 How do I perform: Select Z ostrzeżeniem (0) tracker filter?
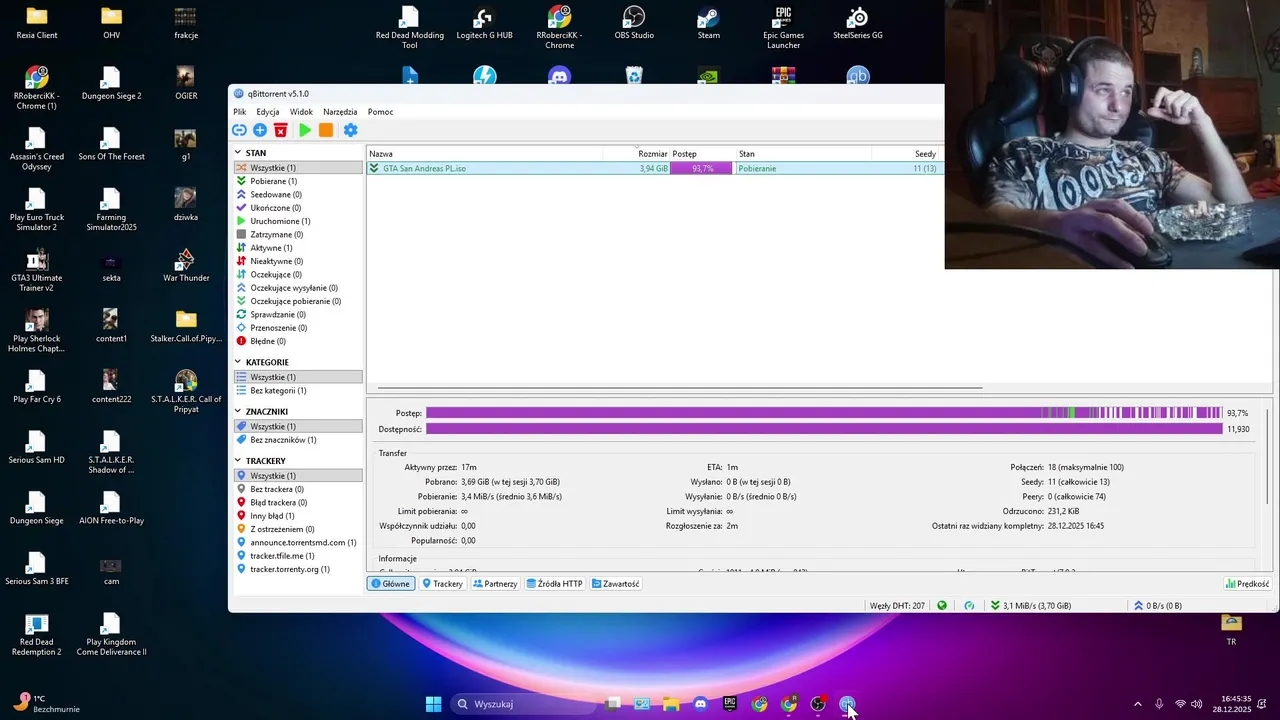pyautogui.click(x=298, y=529)
